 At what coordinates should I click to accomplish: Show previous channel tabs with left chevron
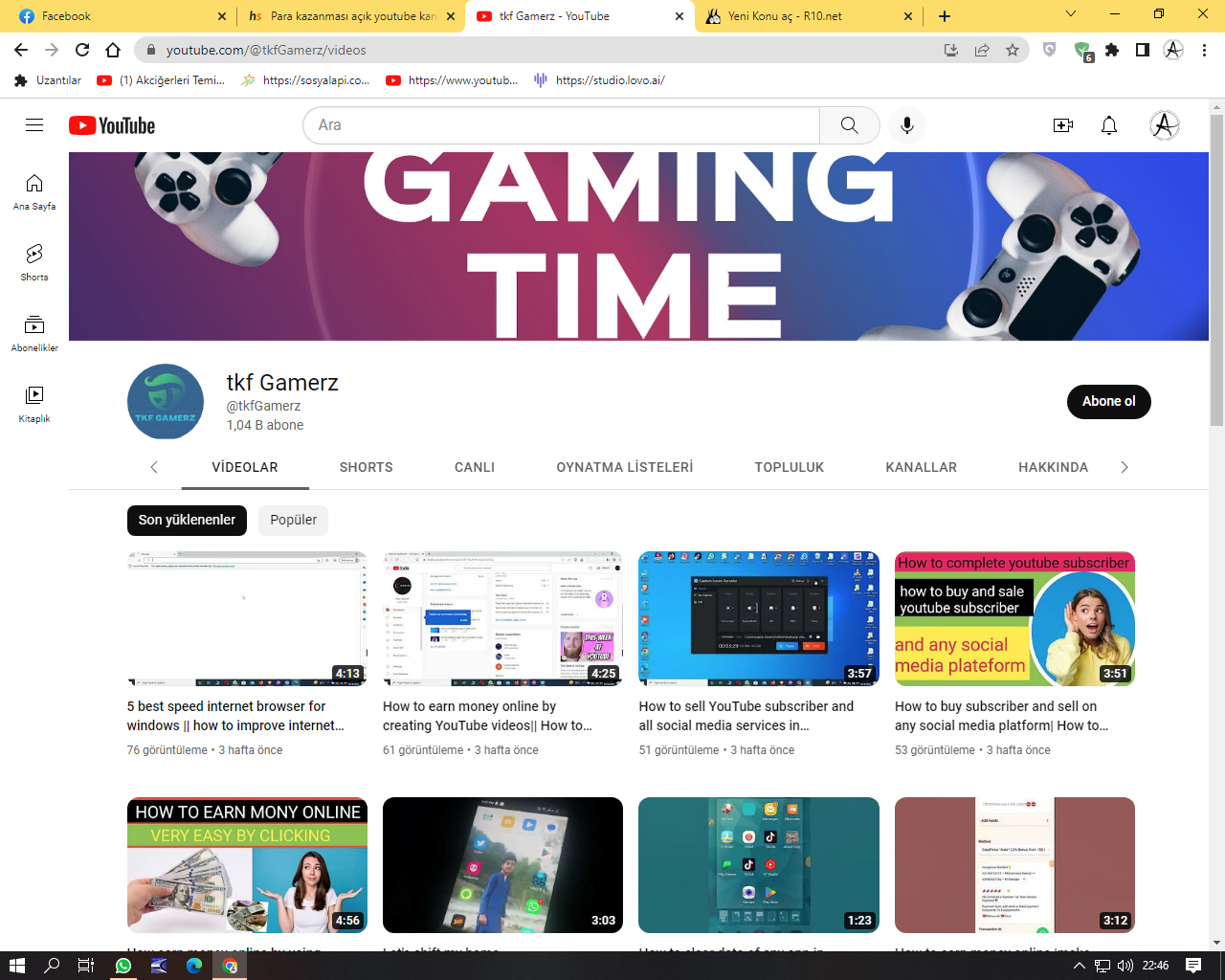pyautogui.click(x=154, y=467)
